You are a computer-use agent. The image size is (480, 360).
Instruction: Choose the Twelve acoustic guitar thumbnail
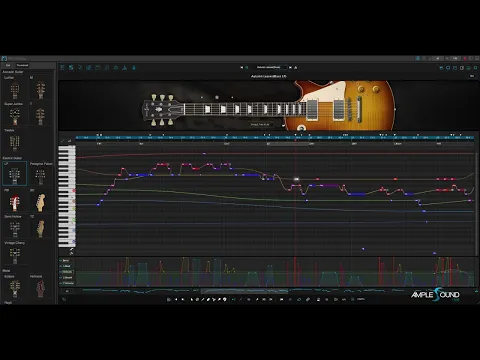pyautogui.click(x=14, y=140)
